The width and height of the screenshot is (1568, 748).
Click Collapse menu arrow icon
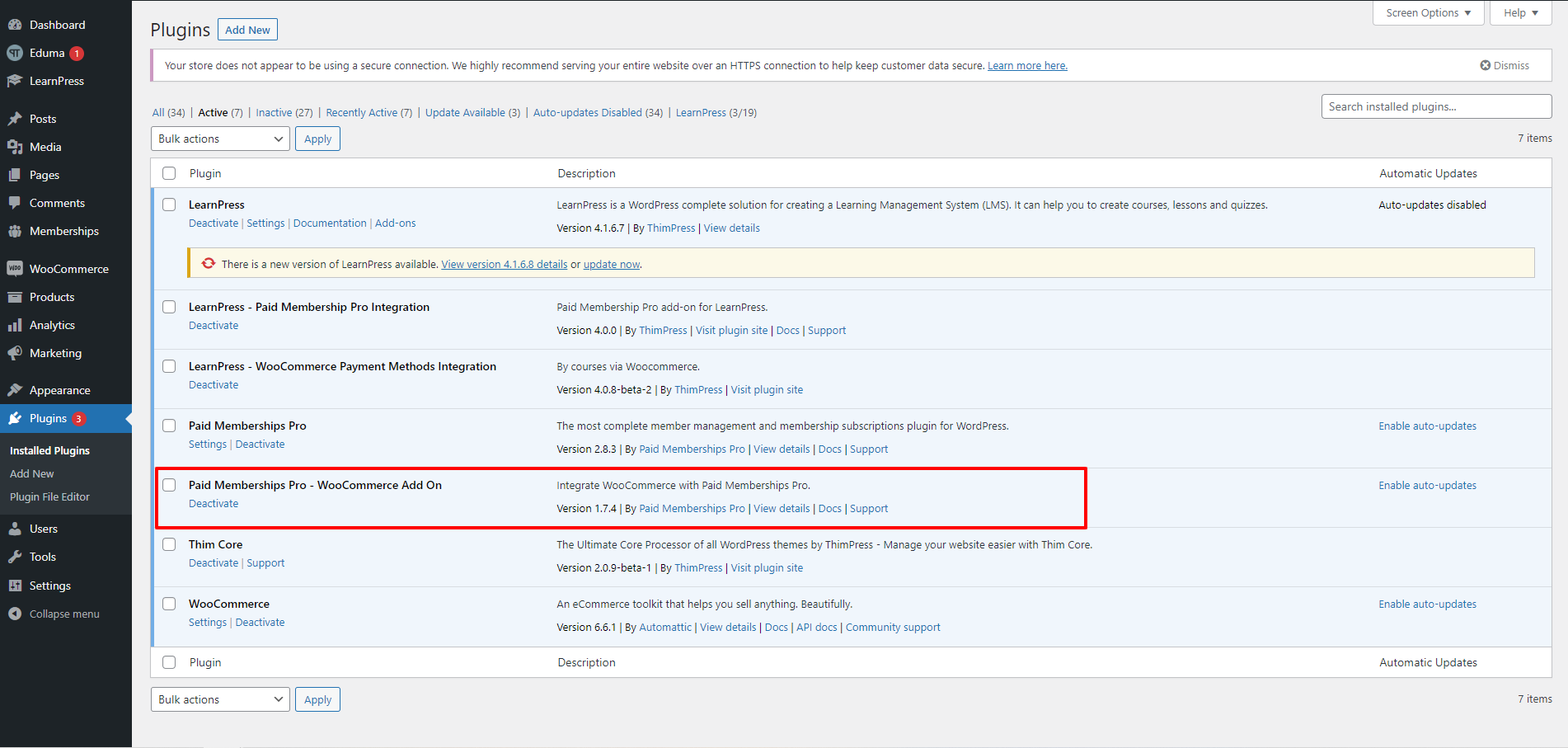click(15, 614)
